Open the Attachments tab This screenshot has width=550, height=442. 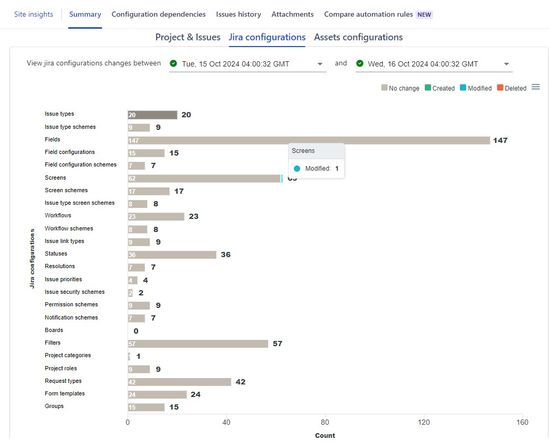tap(293, 14)
